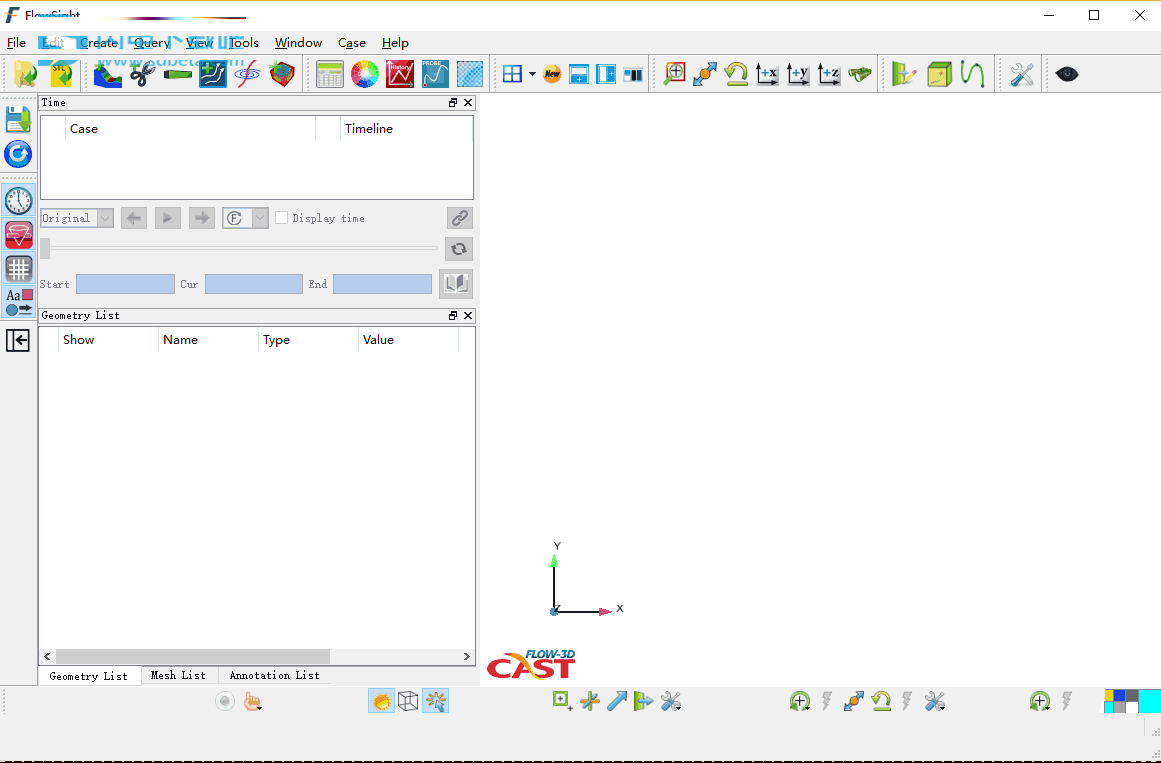The image size is (1161, 763).
Task: Set view along +Y axis
Action: pyautogui.click(x=798, y=74)
